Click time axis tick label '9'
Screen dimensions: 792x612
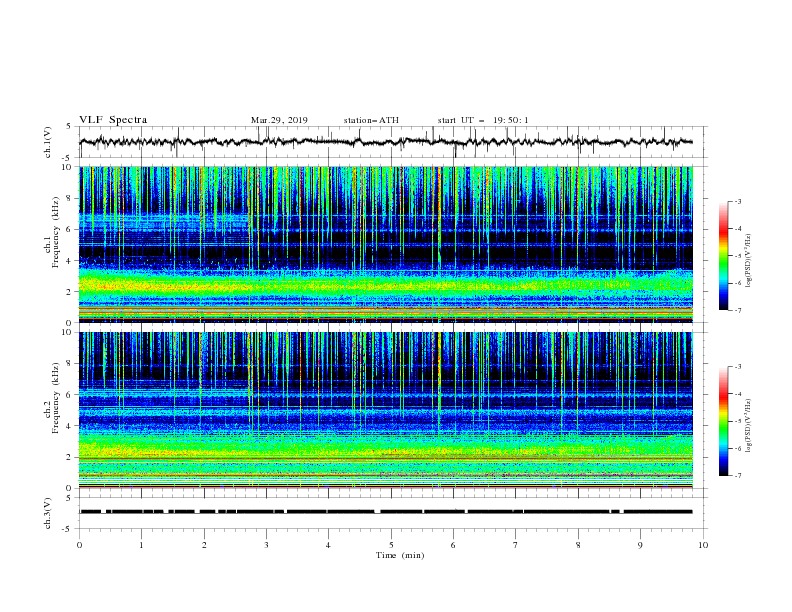(640, 545)
